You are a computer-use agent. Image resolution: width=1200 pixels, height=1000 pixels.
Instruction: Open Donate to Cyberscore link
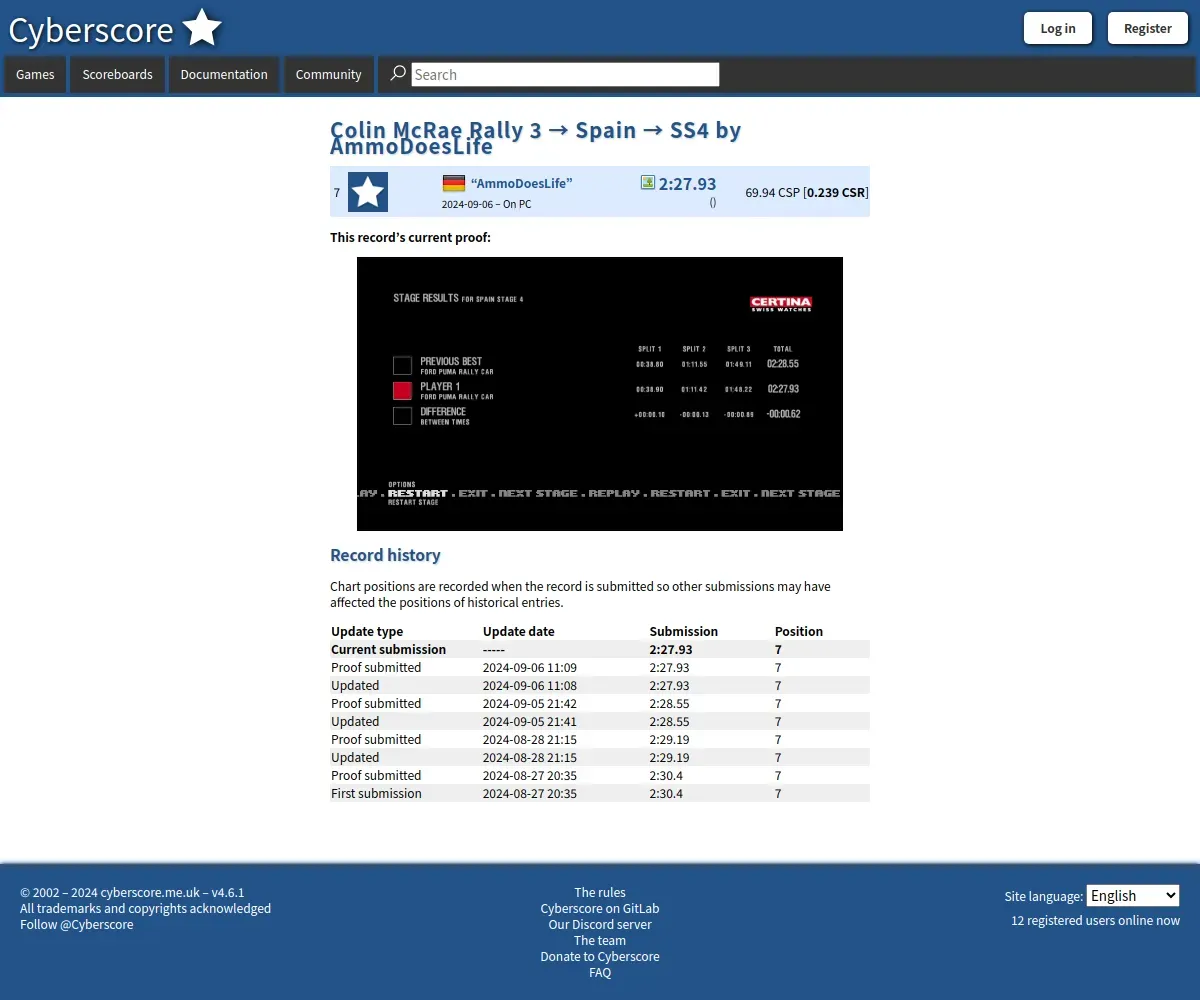pos(600,956)
